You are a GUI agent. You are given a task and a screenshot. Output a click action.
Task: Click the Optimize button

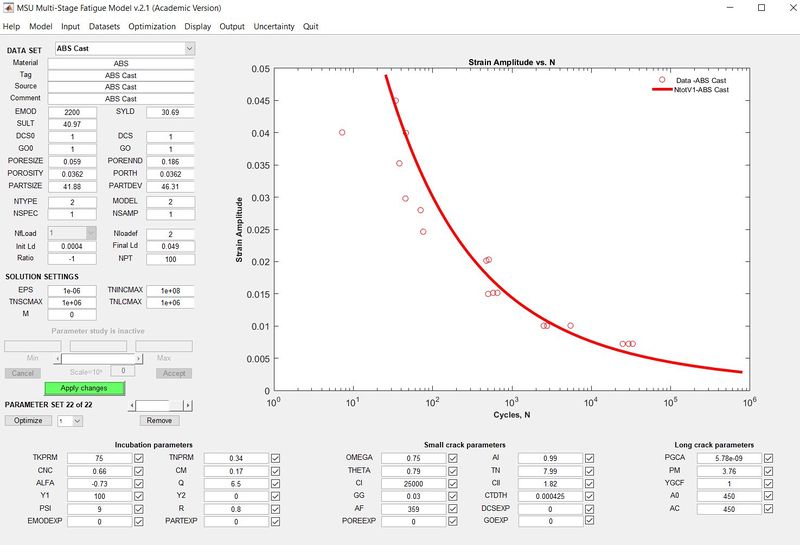coord(27,421)
